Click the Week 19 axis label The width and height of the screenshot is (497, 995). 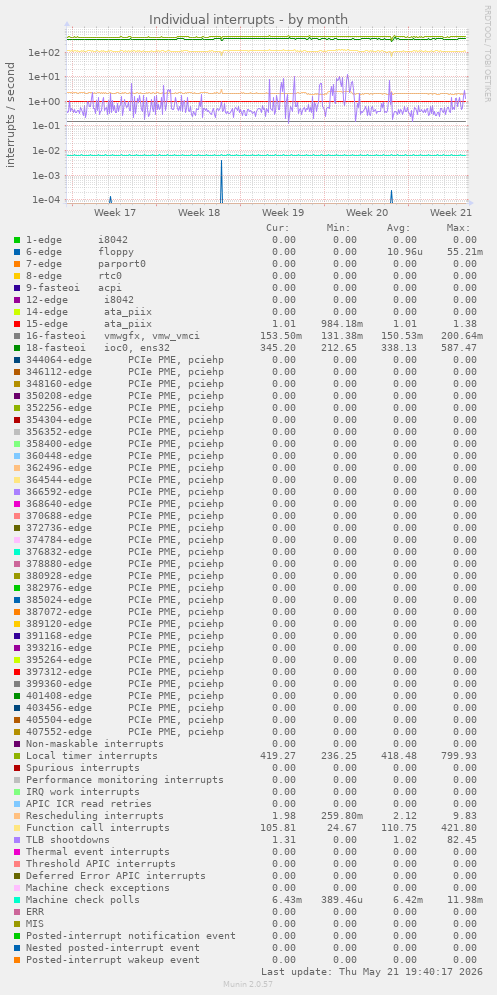point(283,213)
